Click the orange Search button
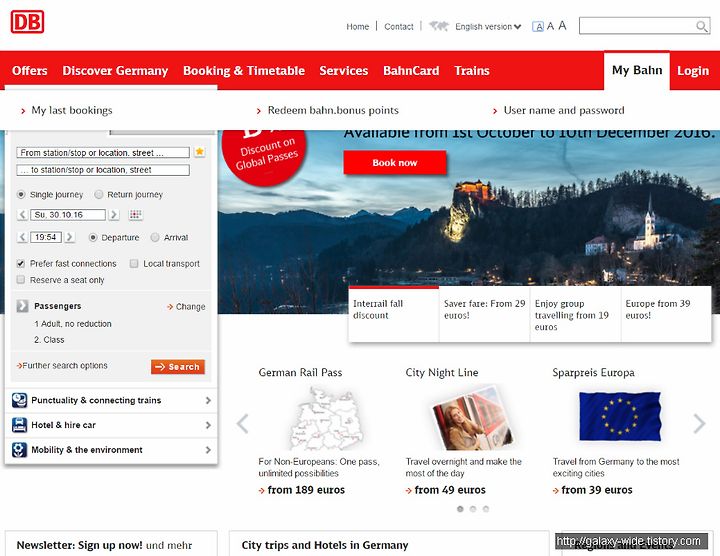The image size is (720, 556). tap(178, 367)
